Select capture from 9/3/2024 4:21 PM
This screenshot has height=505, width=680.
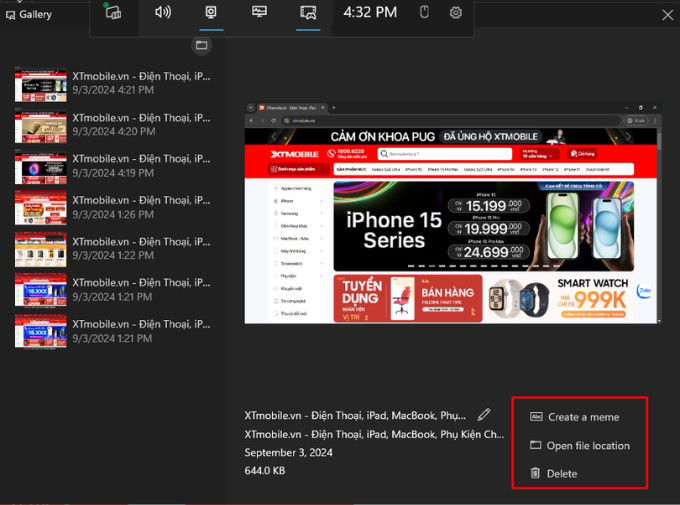click(113, 83)
